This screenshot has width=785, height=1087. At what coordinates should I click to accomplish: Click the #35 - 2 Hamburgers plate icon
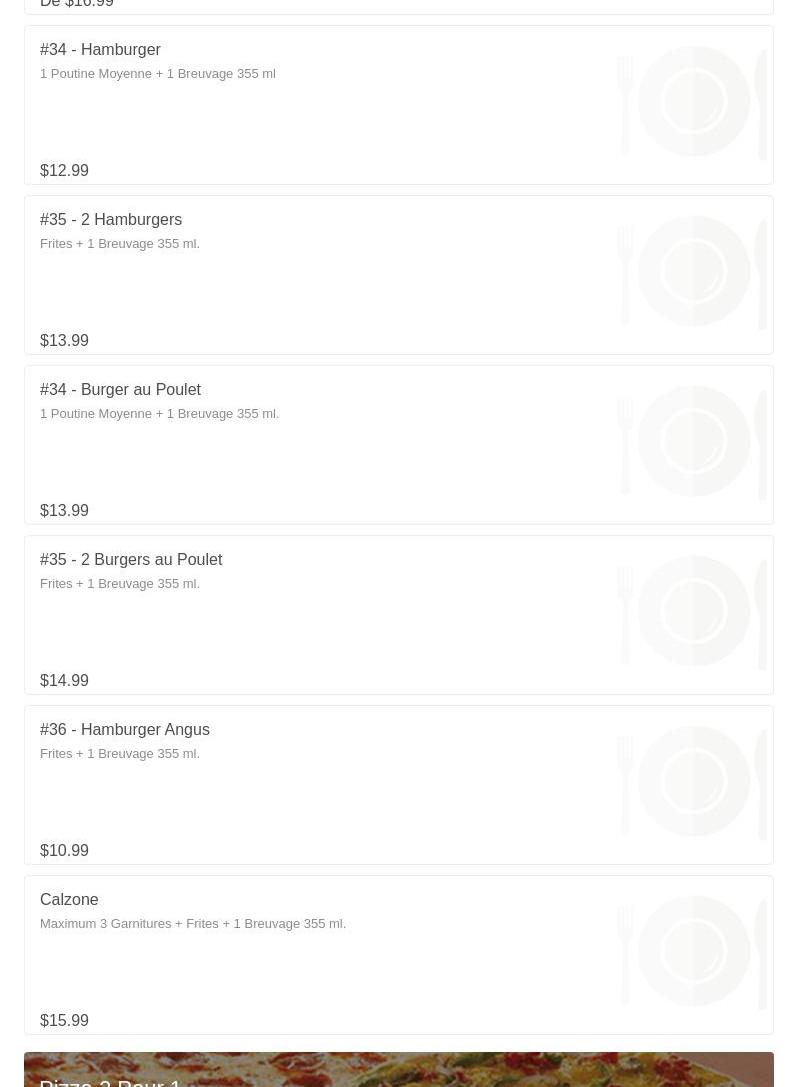coord(692,271)
